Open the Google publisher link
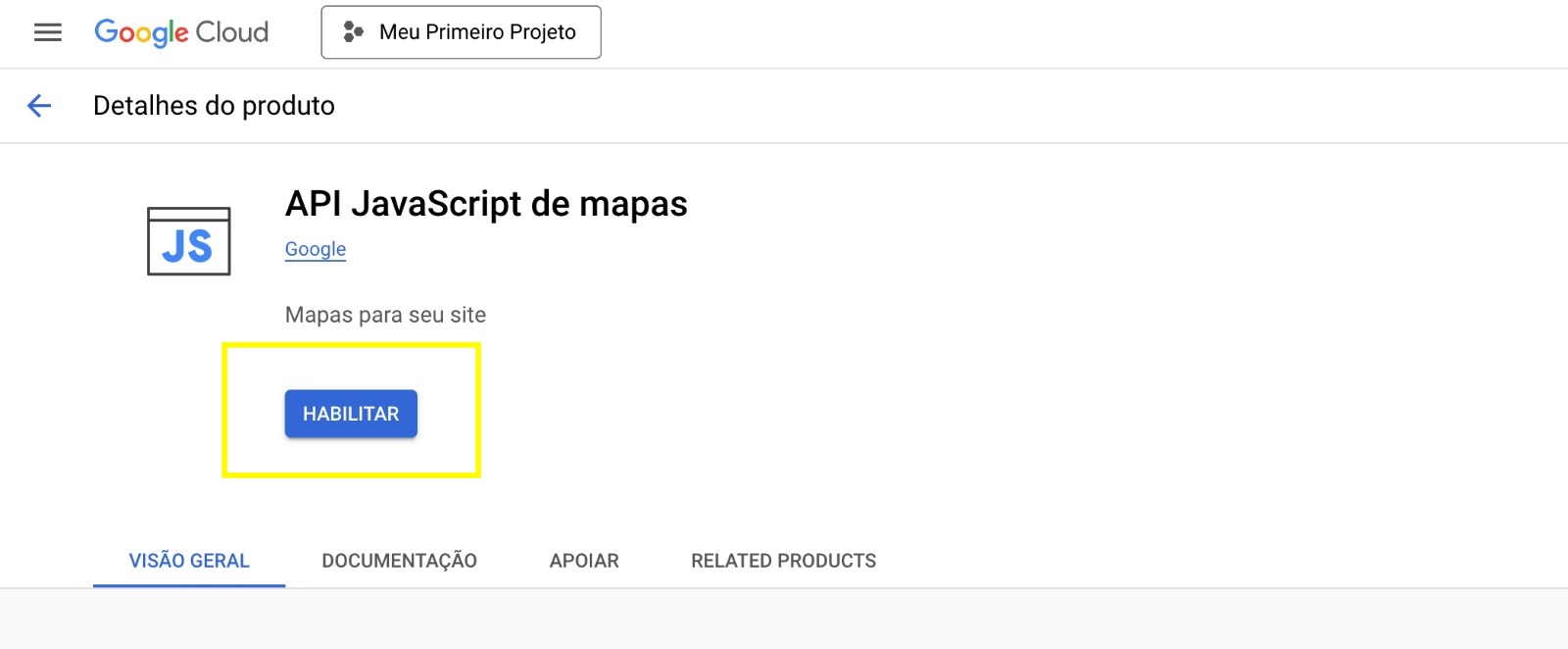Screen dimensions: 1568x649 click(x=316, y=249)
